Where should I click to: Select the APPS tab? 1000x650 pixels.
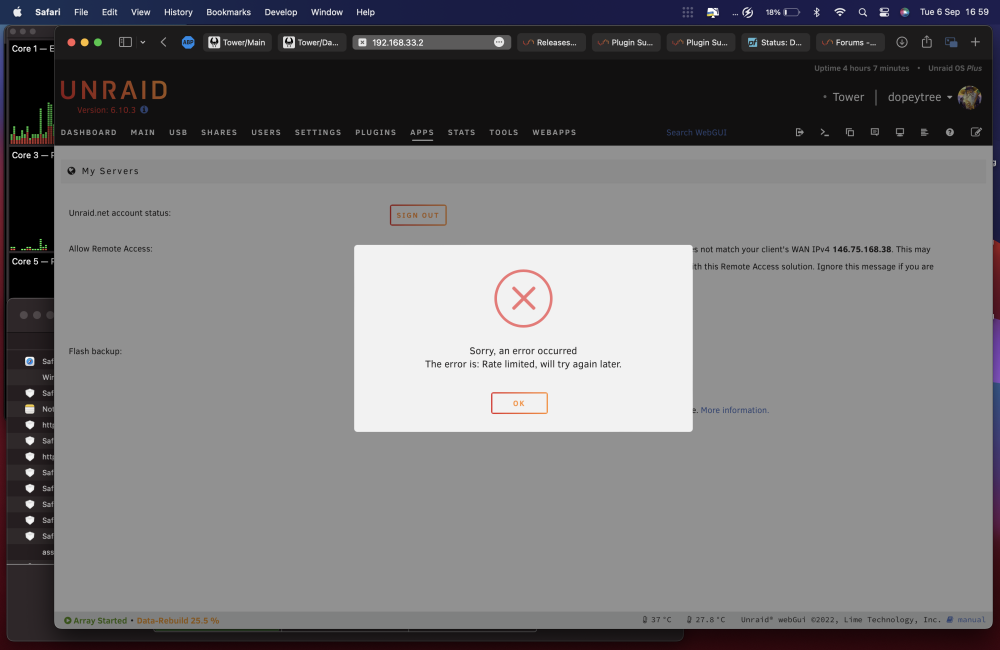(422, 133)
